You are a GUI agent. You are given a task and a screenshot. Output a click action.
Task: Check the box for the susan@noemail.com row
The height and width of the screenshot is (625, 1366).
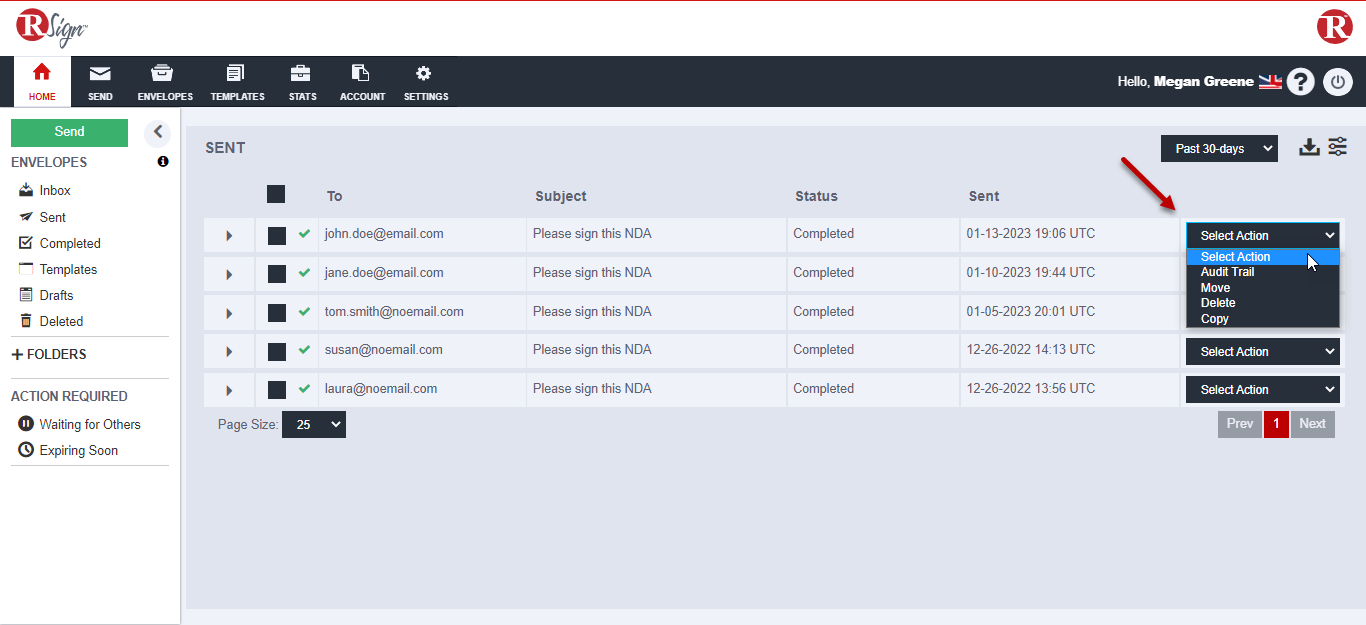[277, 351]
